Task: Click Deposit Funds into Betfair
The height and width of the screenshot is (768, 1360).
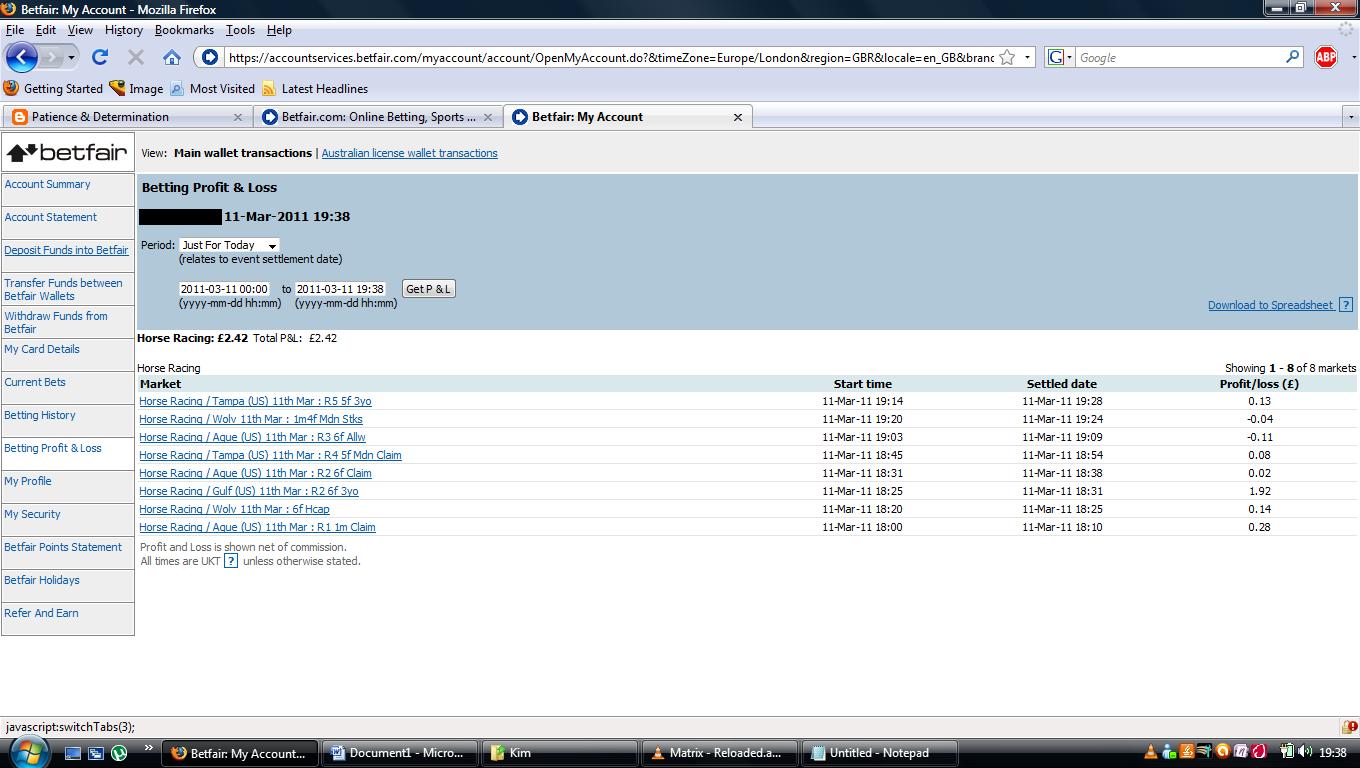Action: [66, 250]
